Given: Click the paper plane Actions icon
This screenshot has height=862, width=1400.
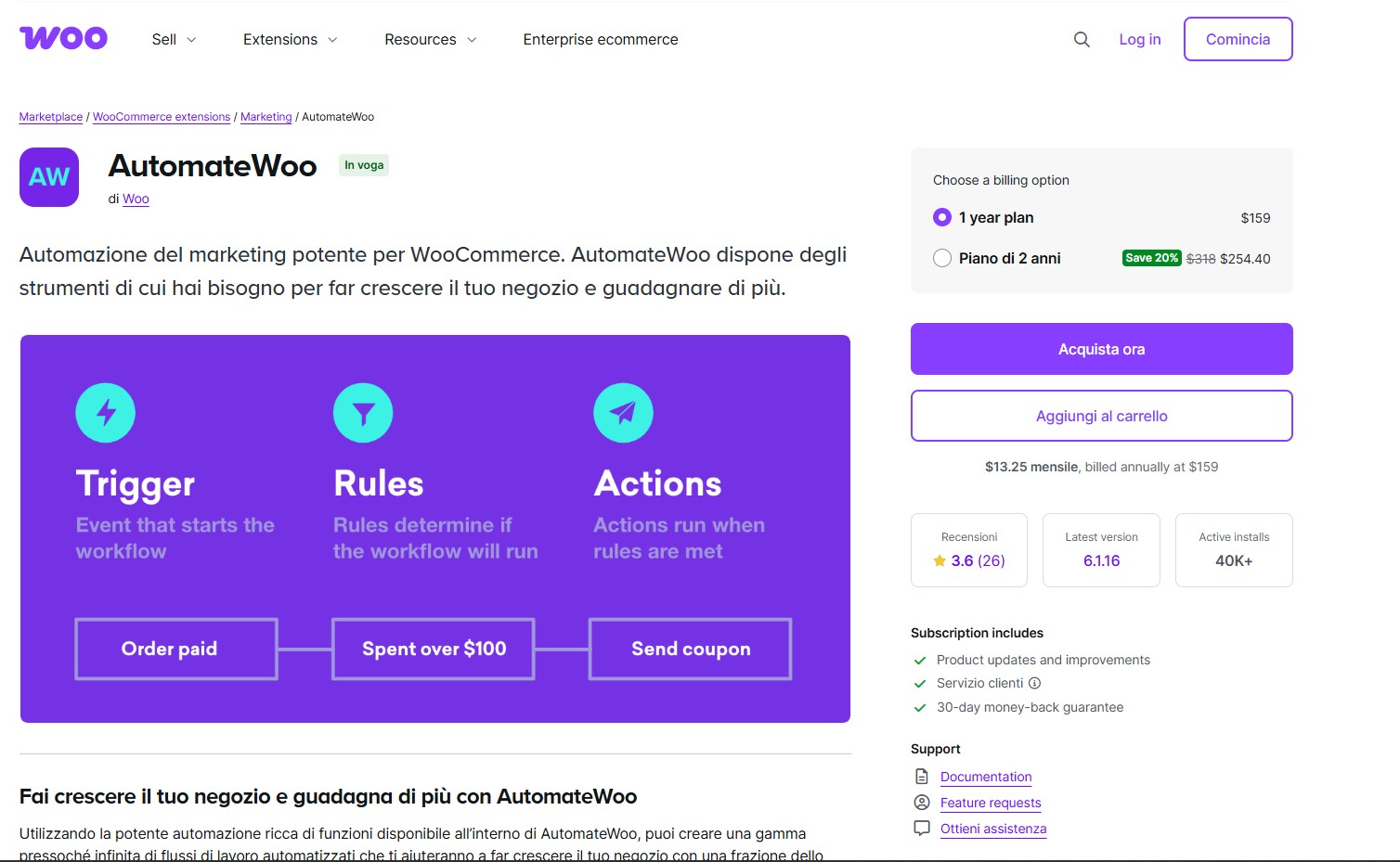Looking at the screenshot, I should [623, 413].
